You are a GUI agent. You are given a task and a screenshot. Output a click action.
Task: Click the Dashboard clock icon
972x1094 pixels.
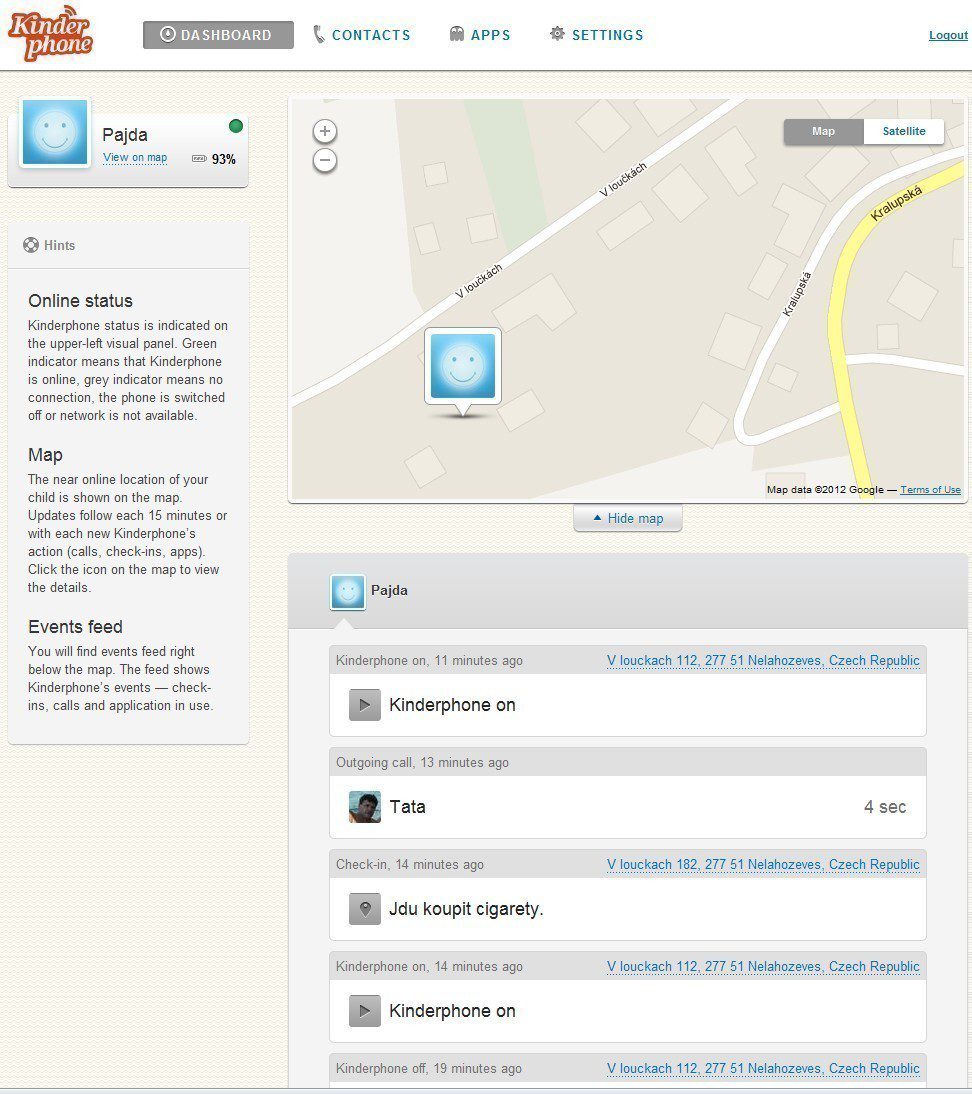pyautogui.click(x=167, y=34)
